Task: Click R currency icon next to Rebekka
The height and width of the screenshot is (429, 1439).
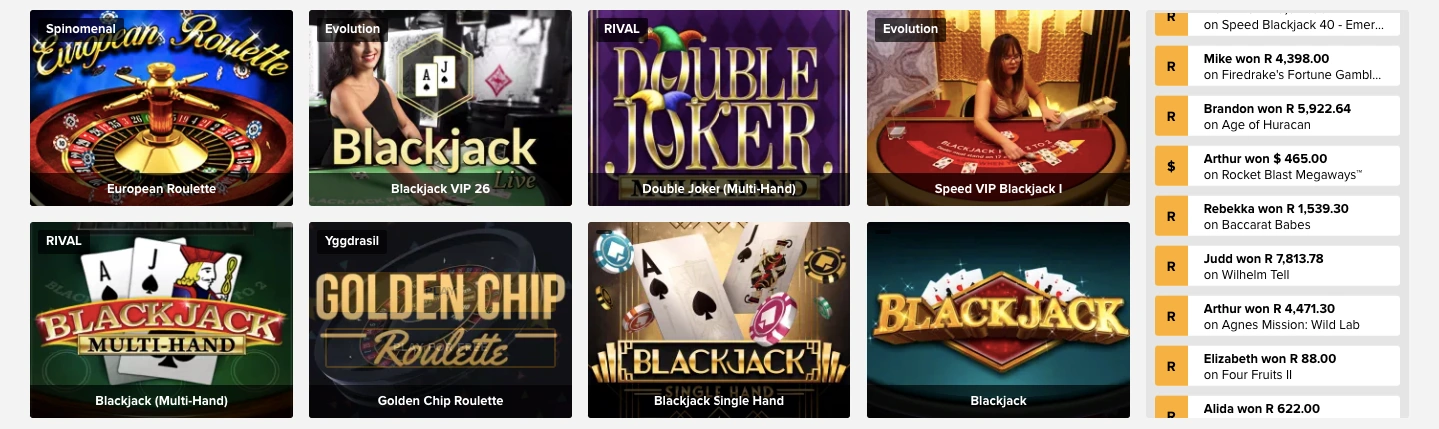Action: [x=1171, y=216]
